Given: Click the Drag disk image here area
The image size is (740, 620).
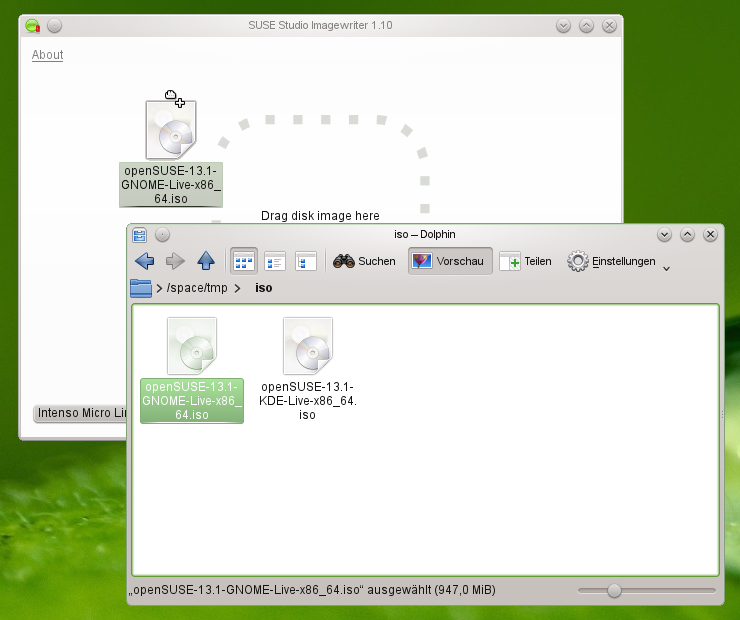Looking at the screenshot, I should (x=320, y=216).
